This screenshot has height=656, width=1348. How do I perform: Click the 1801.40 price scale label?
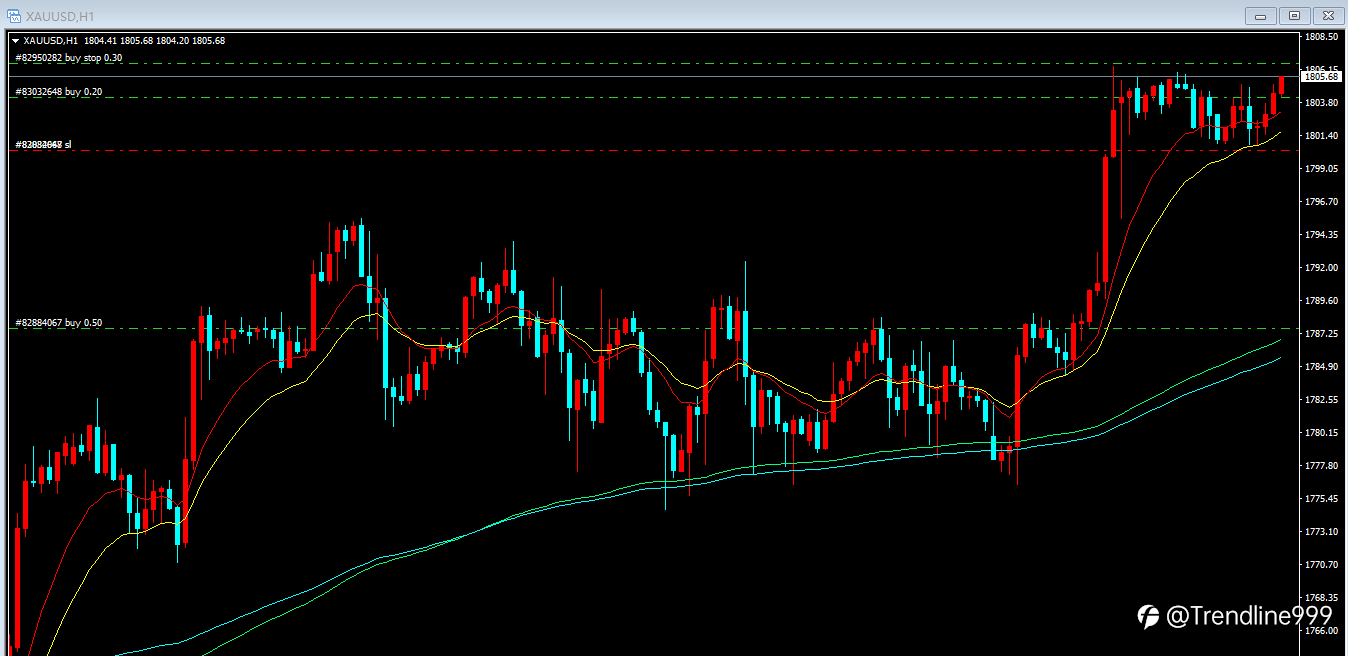pyautogui.click(x=1321, y=136)
